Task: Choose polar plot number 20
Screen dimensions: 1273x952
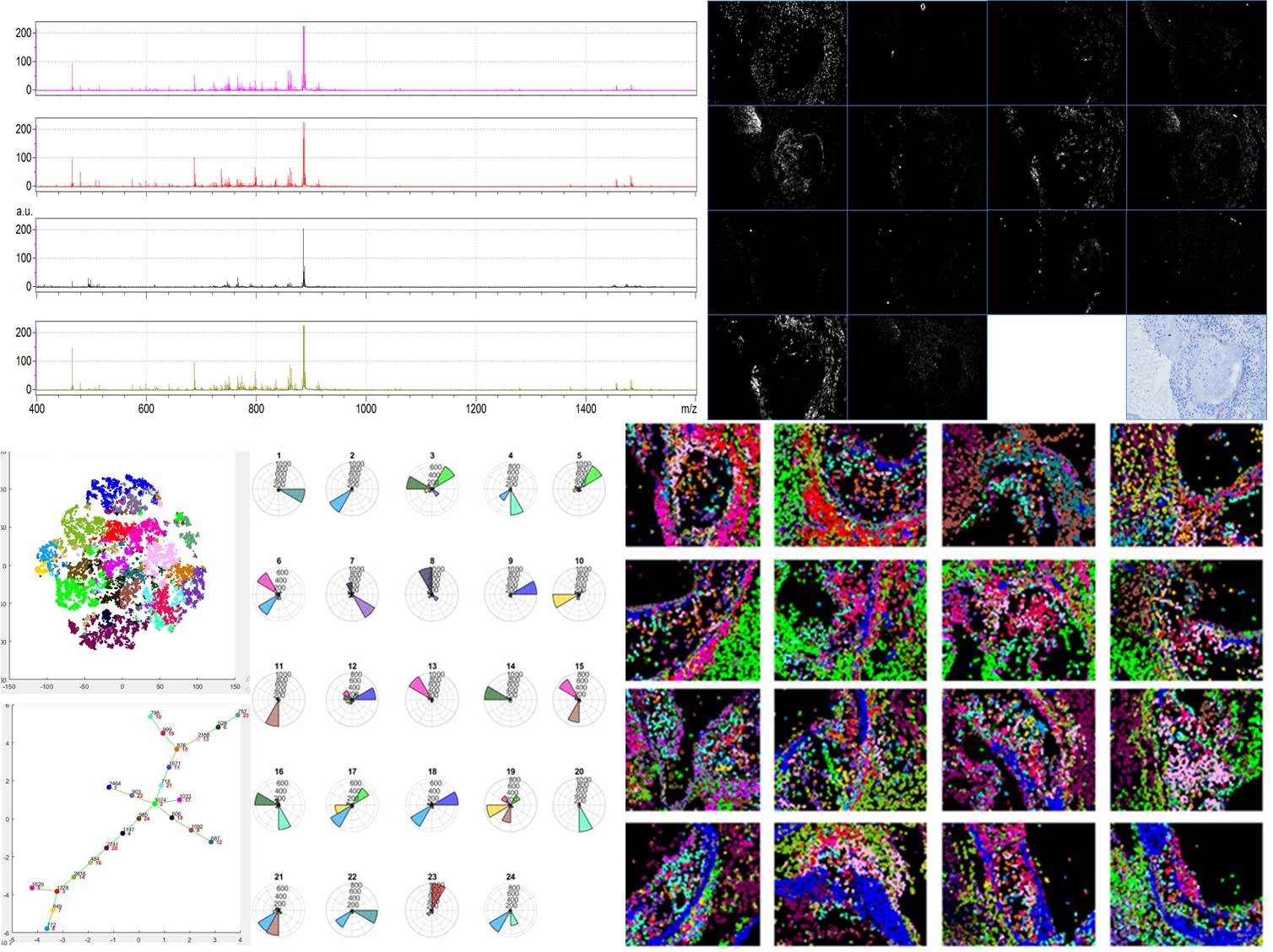Action: [x=579, y=805]
